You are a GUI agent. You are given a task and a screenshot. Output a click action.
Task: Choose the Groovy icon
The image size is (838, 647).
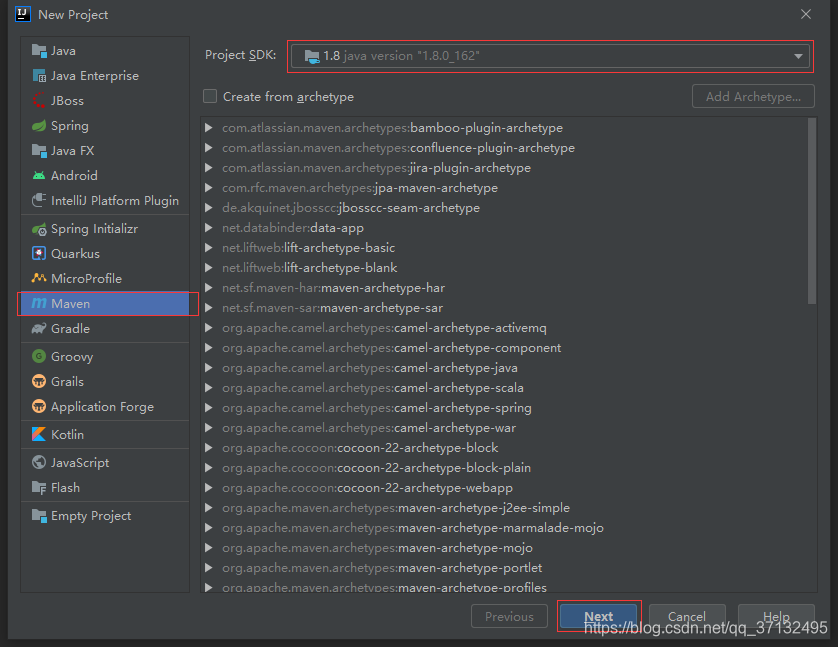39,356
